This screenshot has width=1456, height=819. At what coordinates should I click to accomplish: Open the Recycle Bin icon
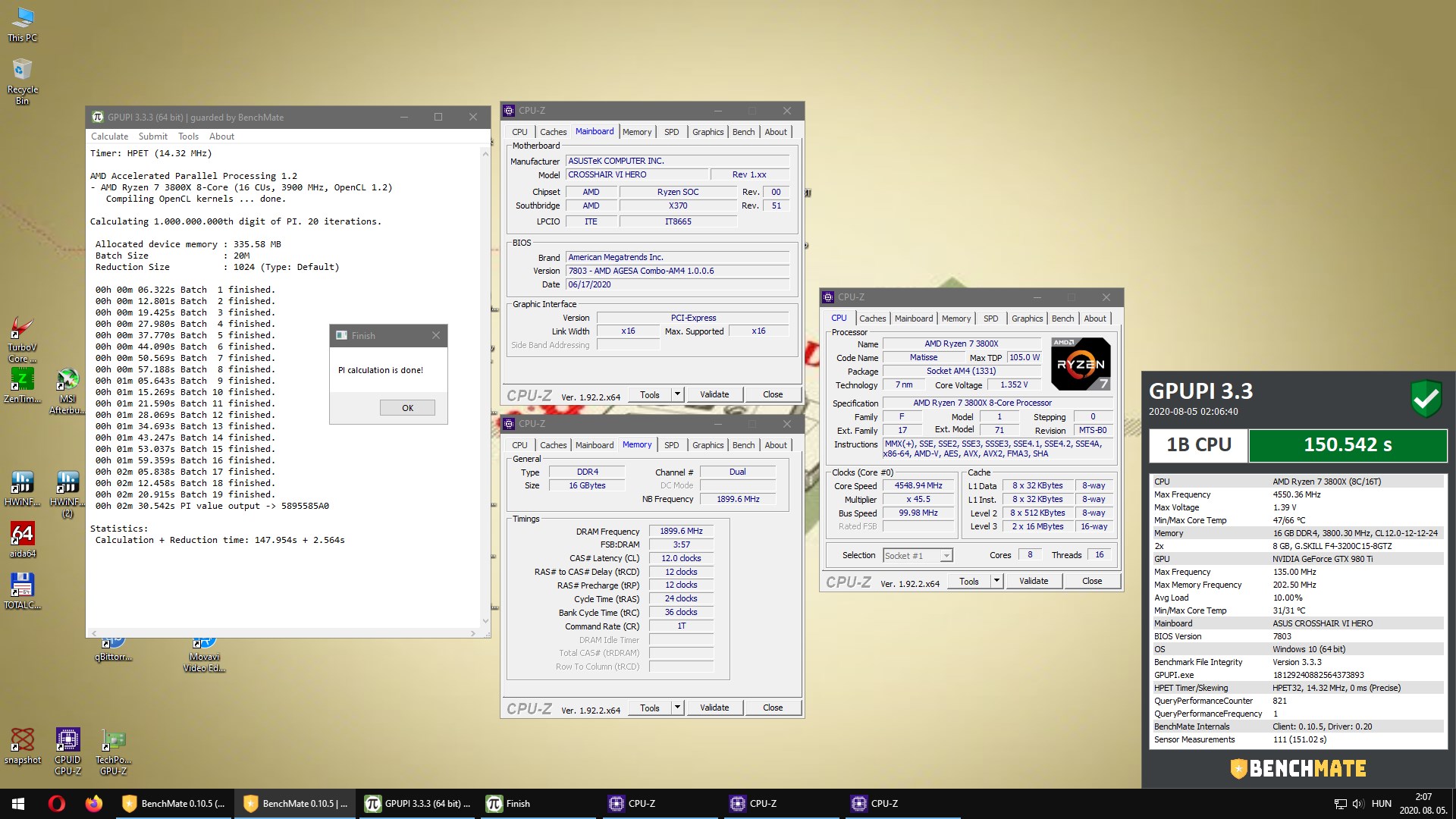(x=22, y=81)
